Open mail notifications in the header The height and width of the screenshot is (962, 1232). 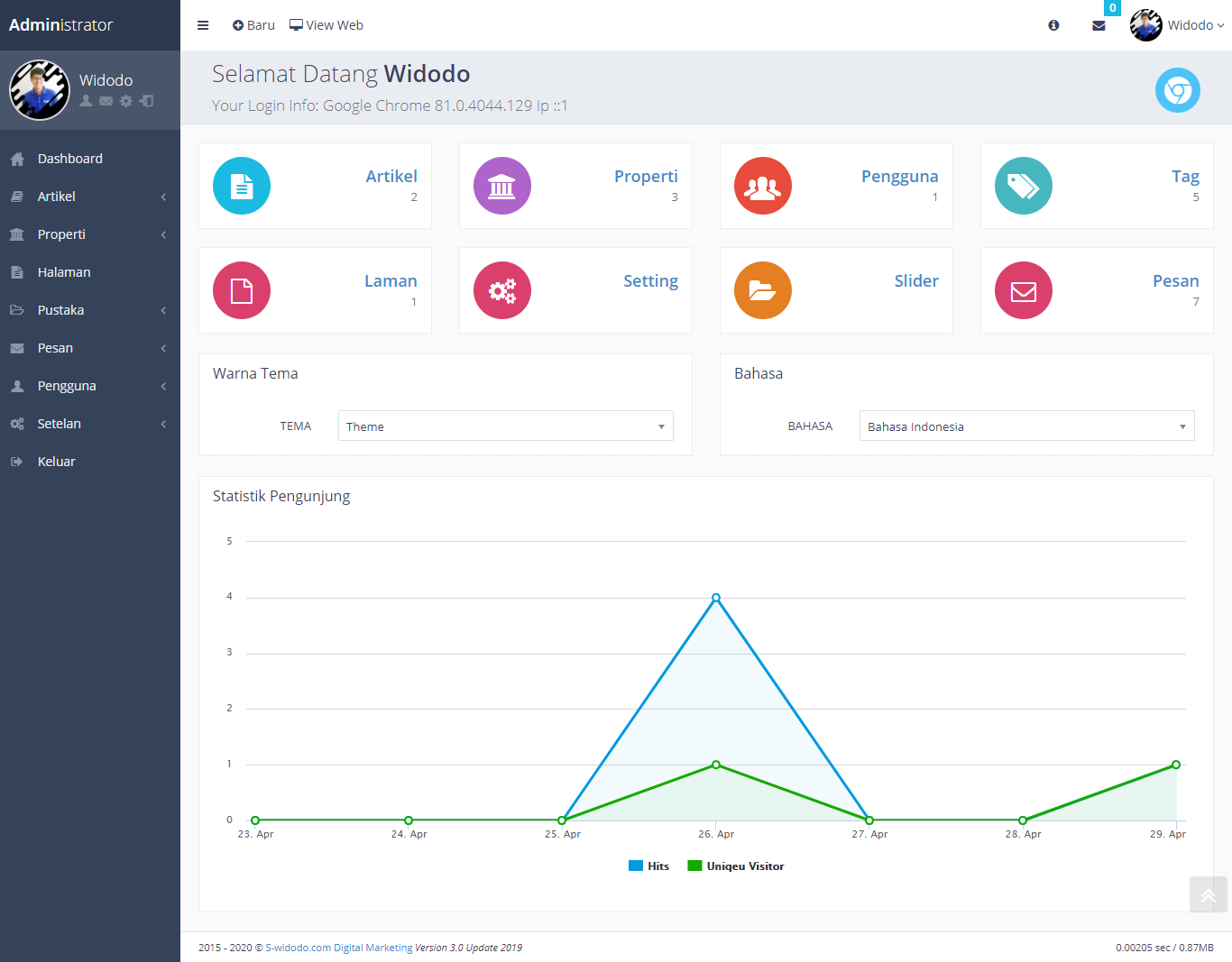tap(1099, 25)
